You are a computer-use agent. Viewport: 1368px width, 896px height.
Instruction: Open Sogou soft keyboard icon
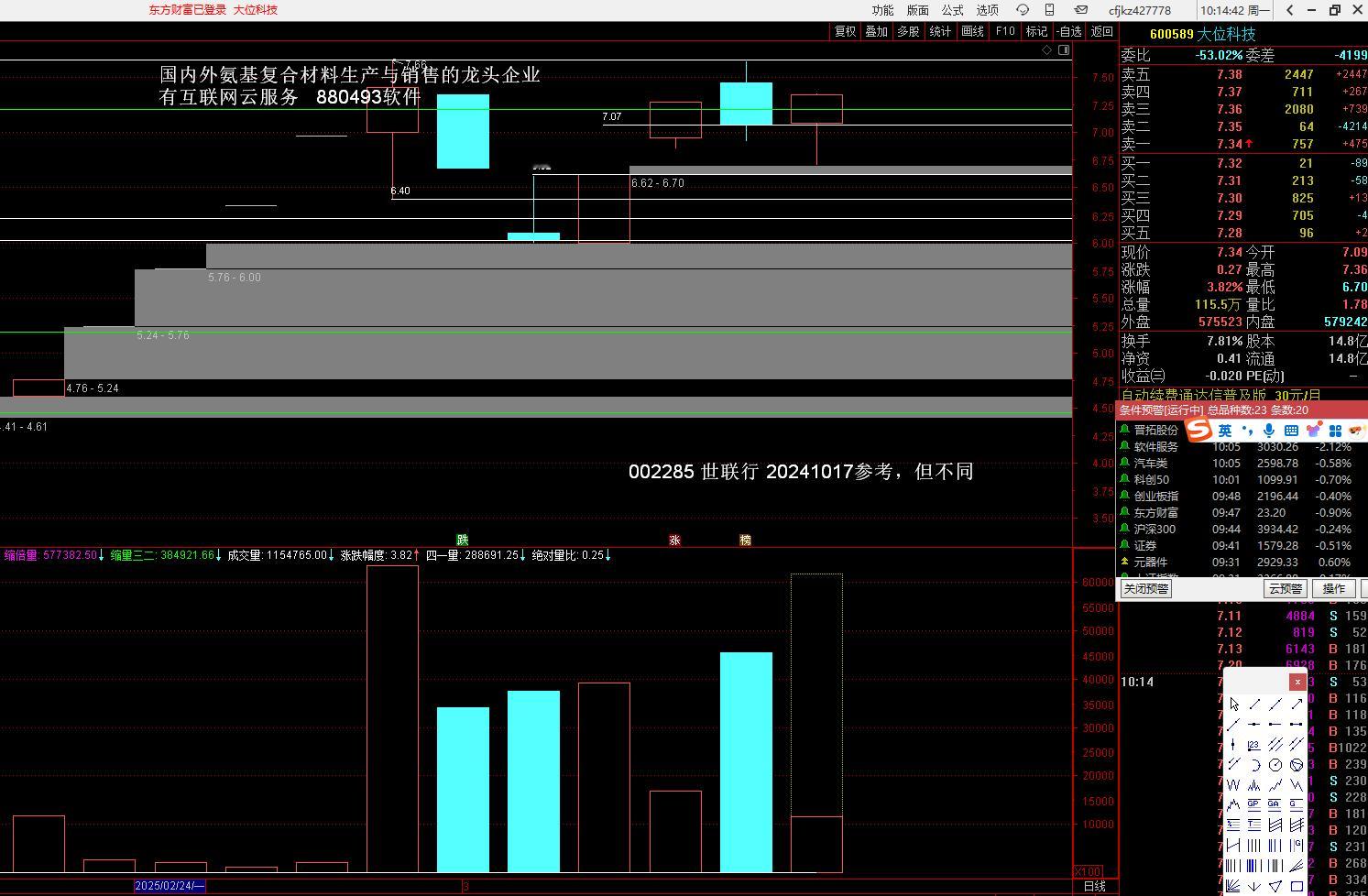[1291, 431]
